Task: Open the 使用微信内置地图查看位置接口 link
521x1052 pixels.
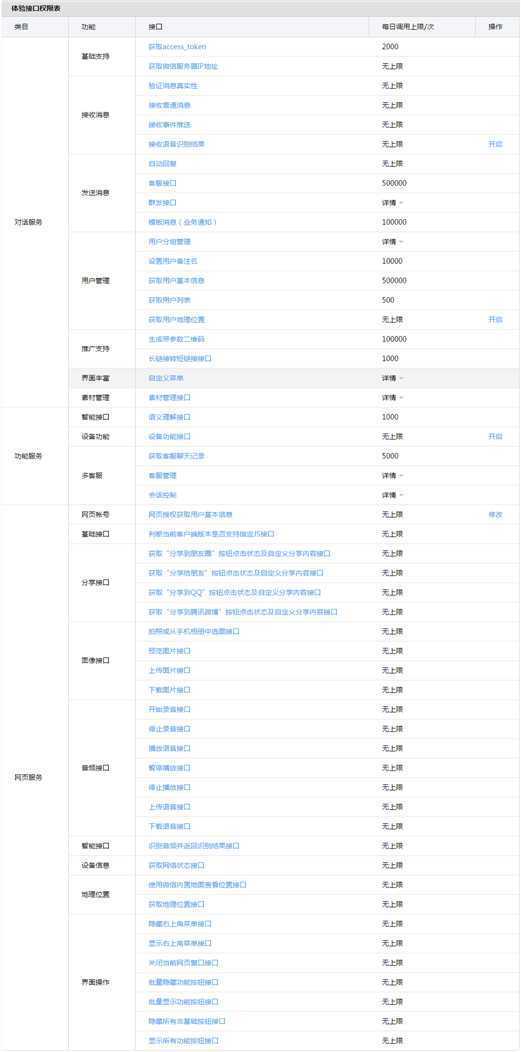Action: [x=197, y=885]
